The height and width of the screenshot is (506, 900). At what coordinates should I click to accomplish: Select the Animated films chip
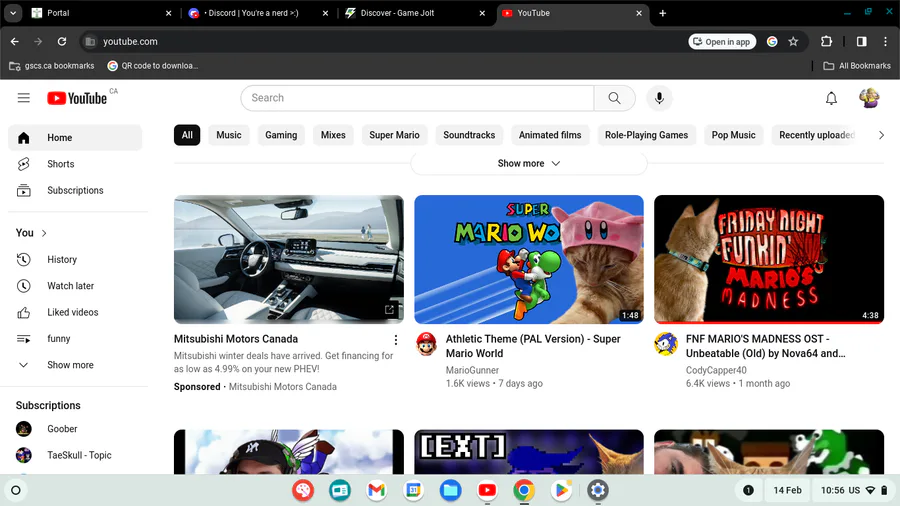[x=550, y=135]
